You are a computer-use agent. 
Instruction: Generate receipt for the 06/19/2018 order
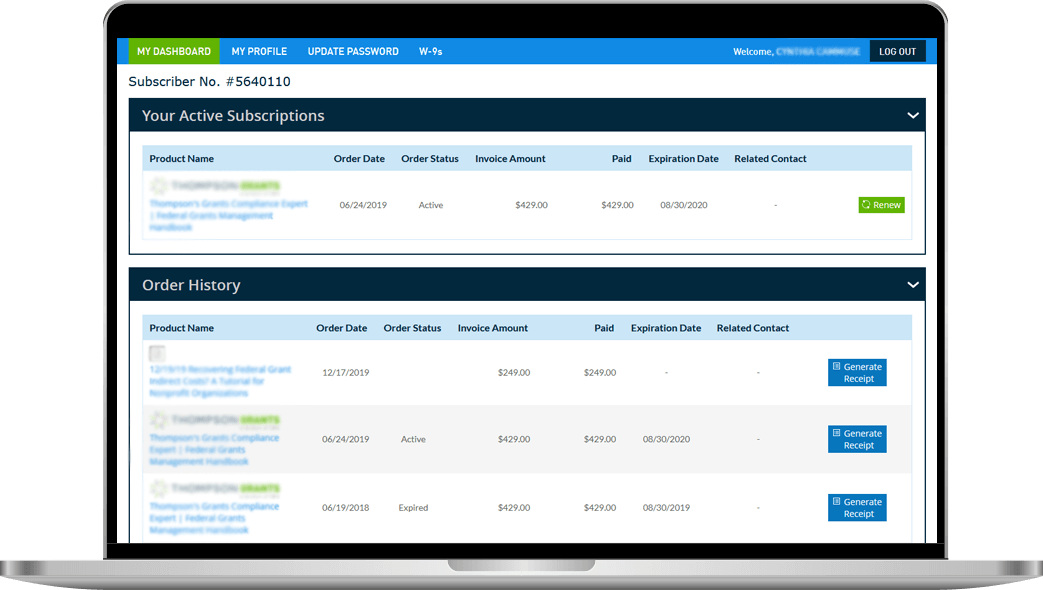click(857, 508)
